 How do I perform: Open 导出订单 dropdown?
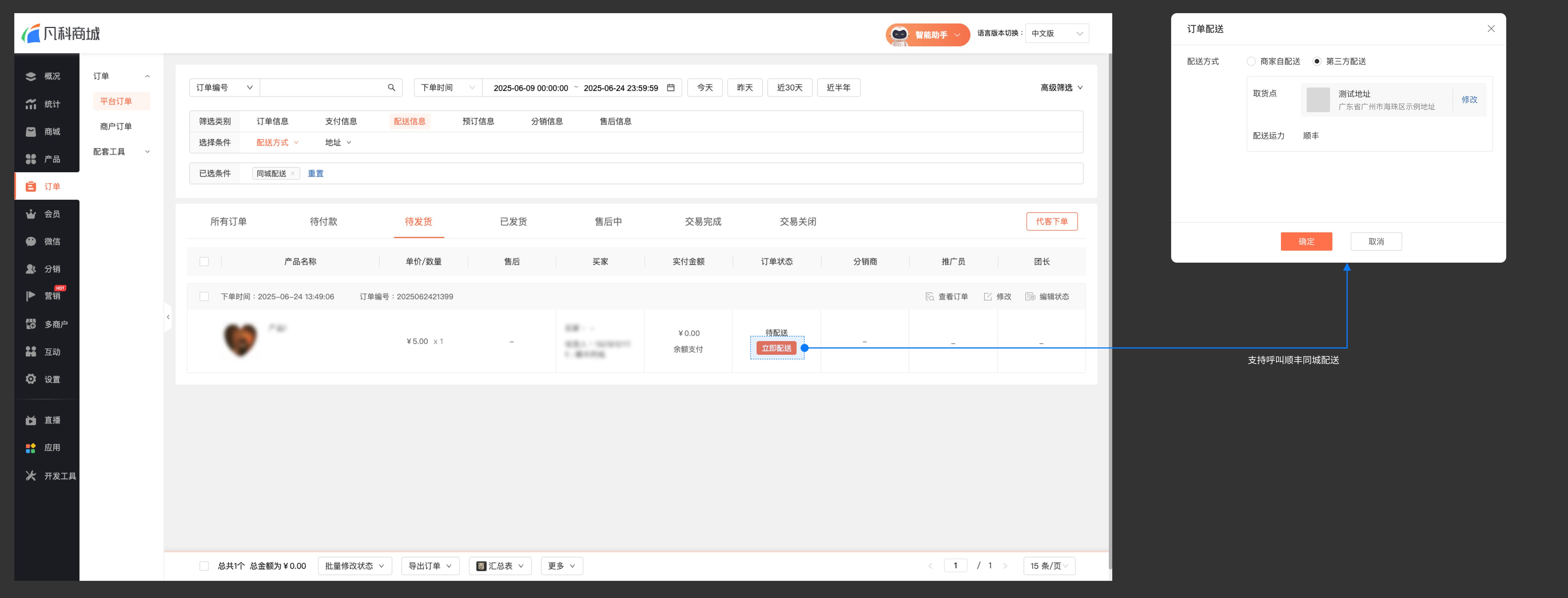pyautogui.click(x=430, y=566)
